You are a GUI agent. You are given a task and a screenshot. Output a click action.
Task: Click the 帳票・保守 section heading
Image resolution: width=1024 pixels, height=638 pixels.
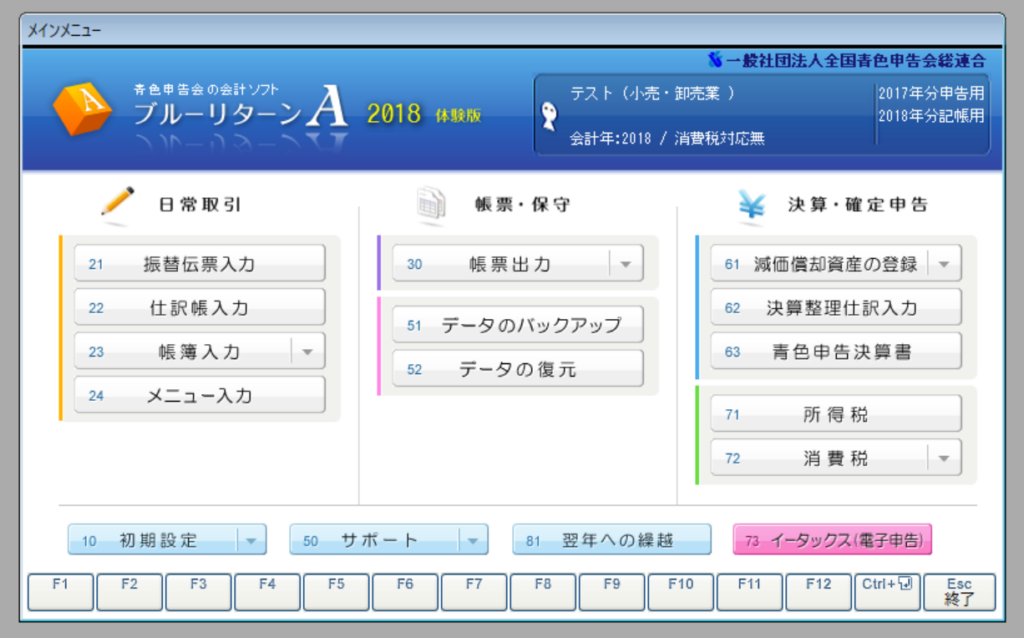tap(522, 205)
